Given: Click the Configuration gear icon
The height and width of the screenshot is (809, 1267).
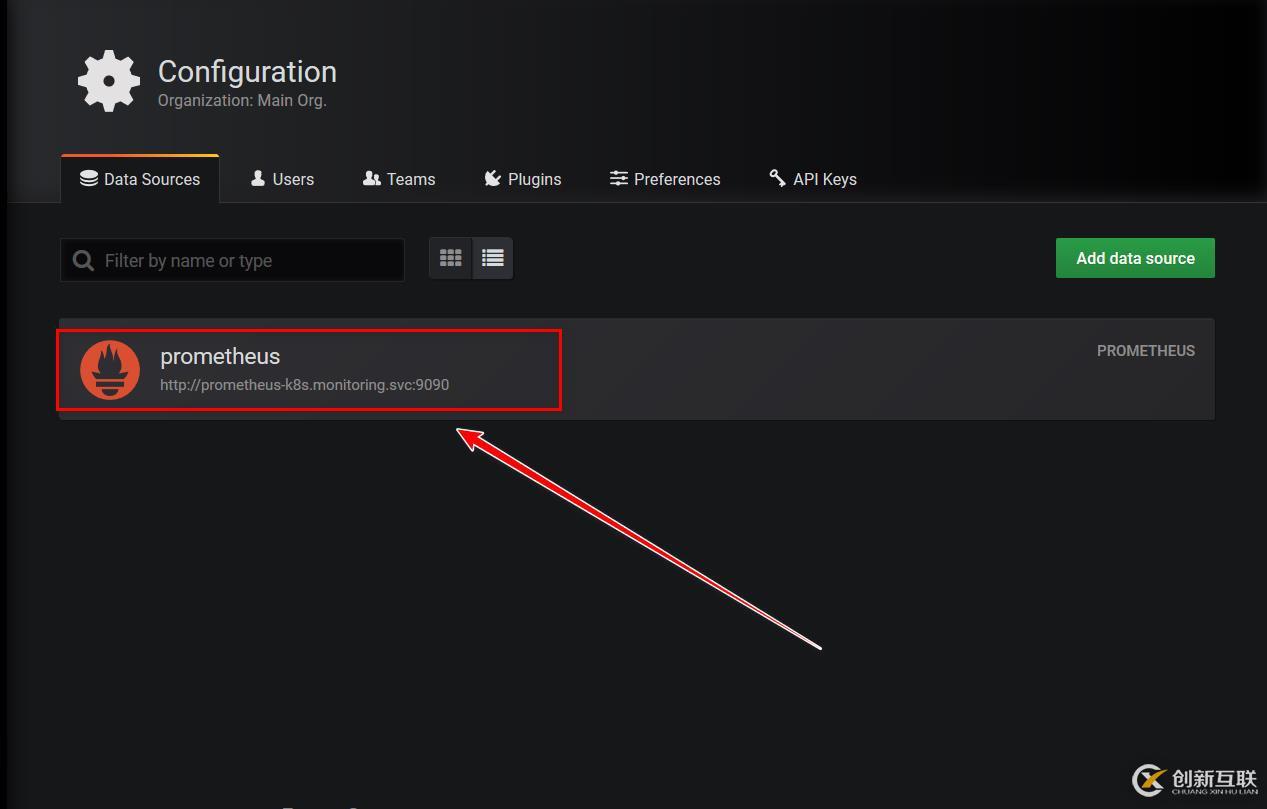Looking at the screenshot, I should click(109, 81).
